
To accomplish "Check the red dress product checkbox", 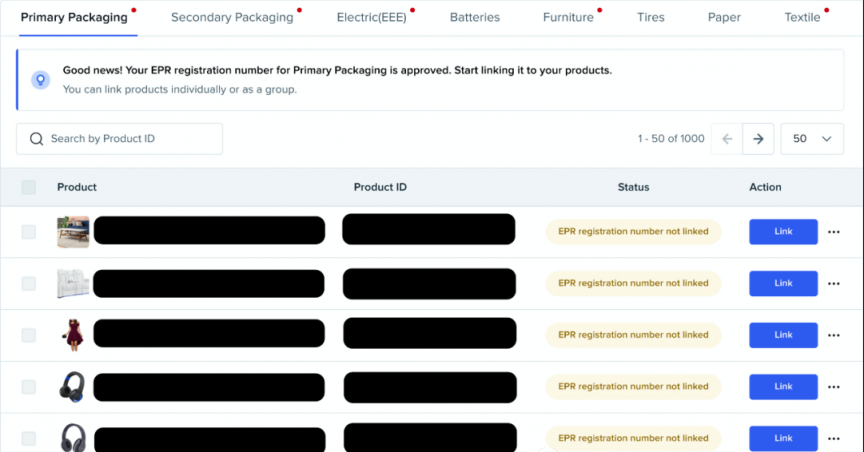I will (x=29, y=335).
